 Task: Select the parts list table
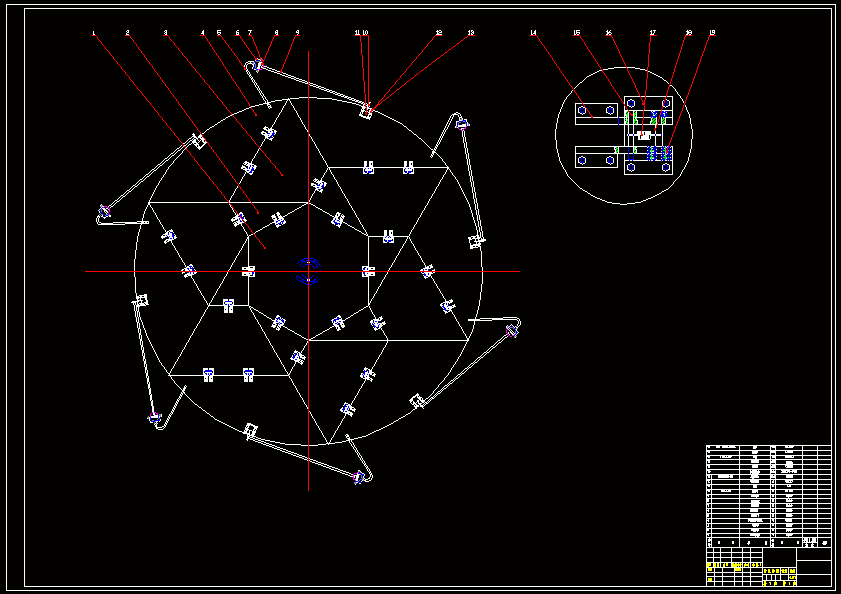[769, 496]
